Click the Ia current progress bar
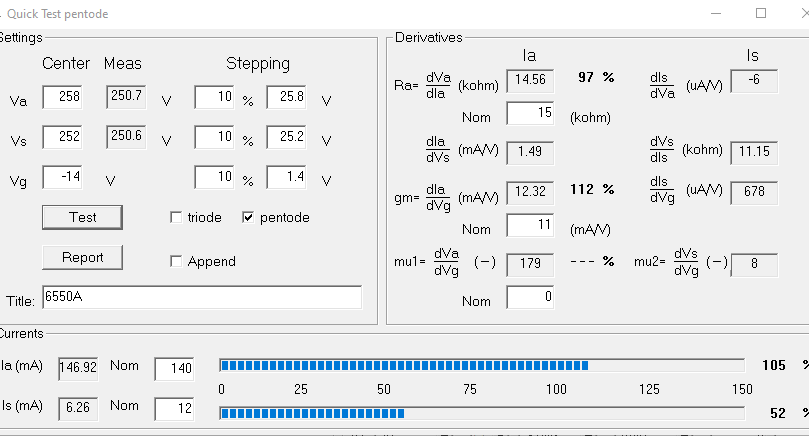This screenshot has height=436, width=809. 481,365
